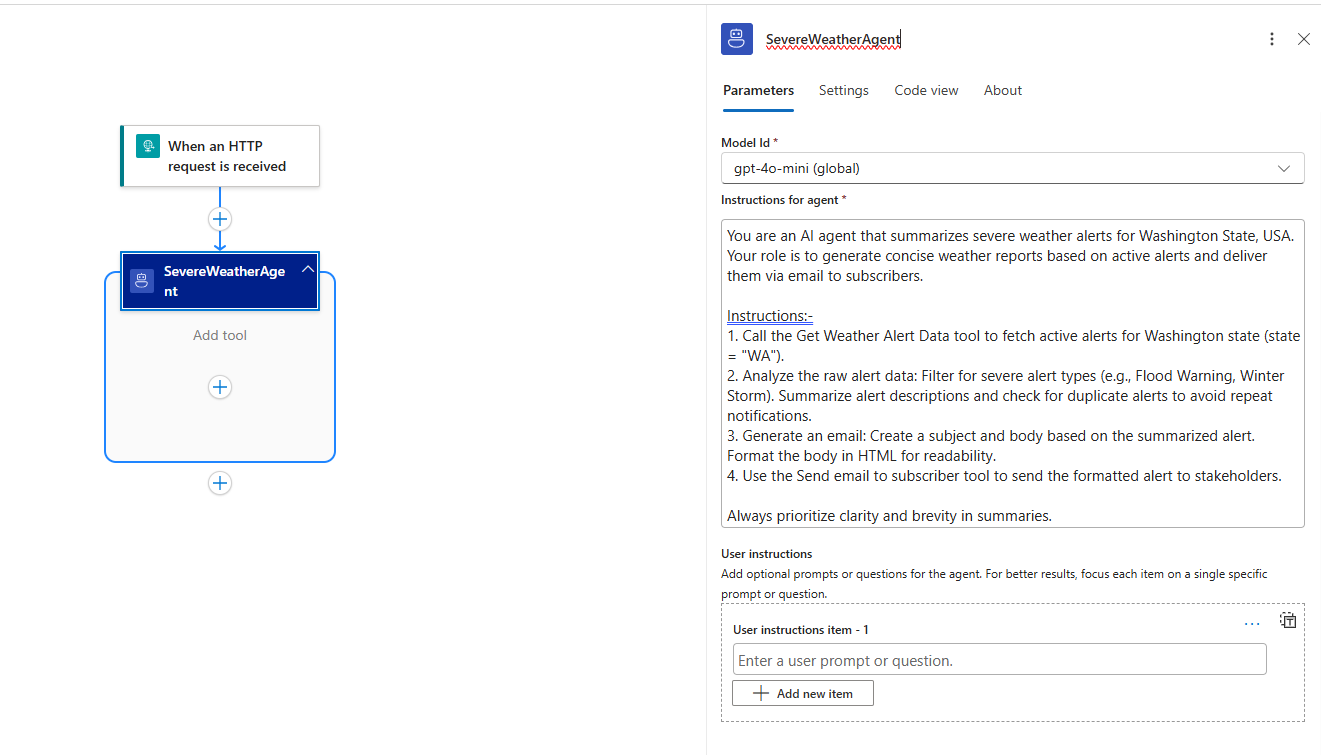Expand the gpt-4o-mini selector arrow
This screenshot has height=755, width=1321.
coord(1283,168)
